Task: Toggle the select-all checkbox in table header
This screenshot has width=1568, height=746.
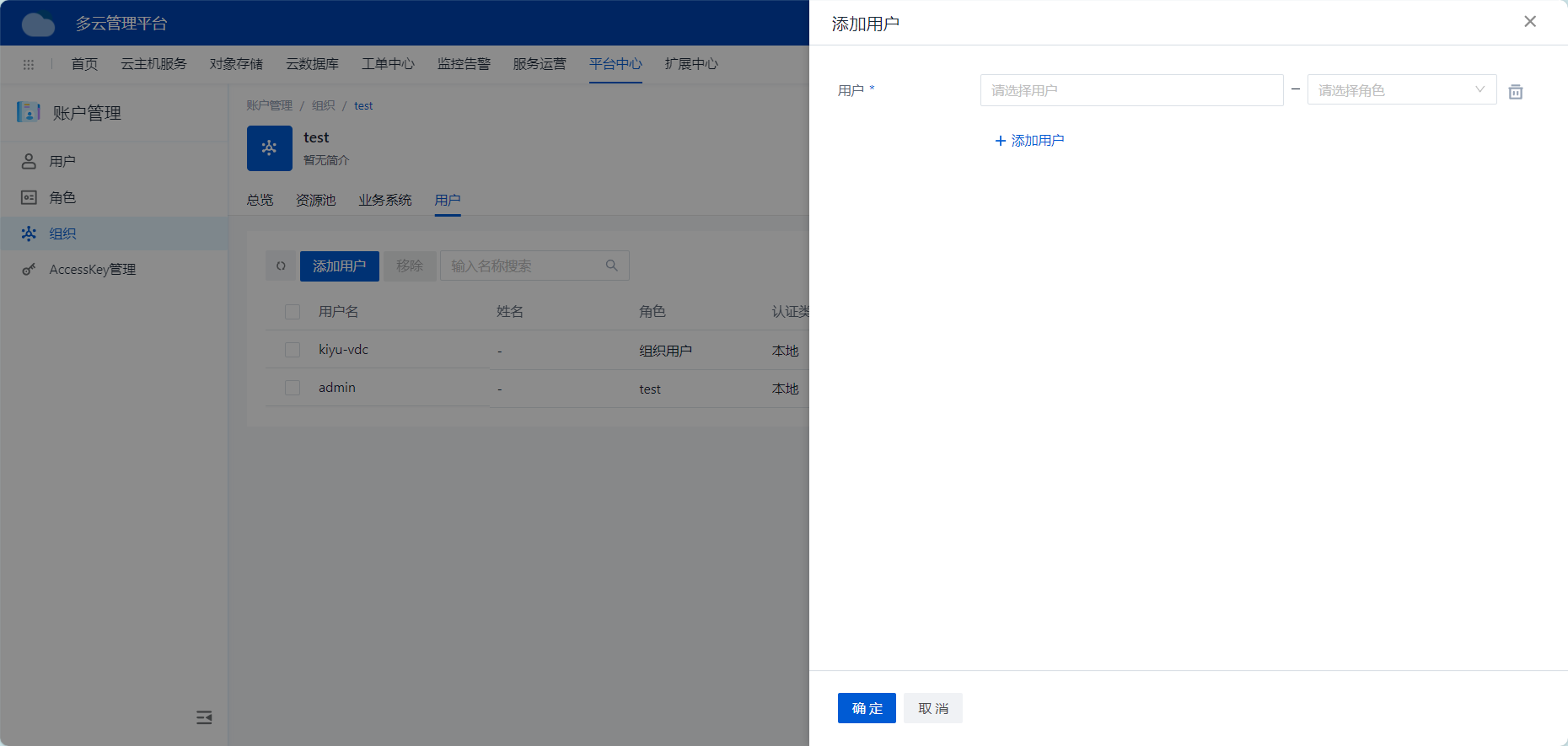Action: [293, 312]
